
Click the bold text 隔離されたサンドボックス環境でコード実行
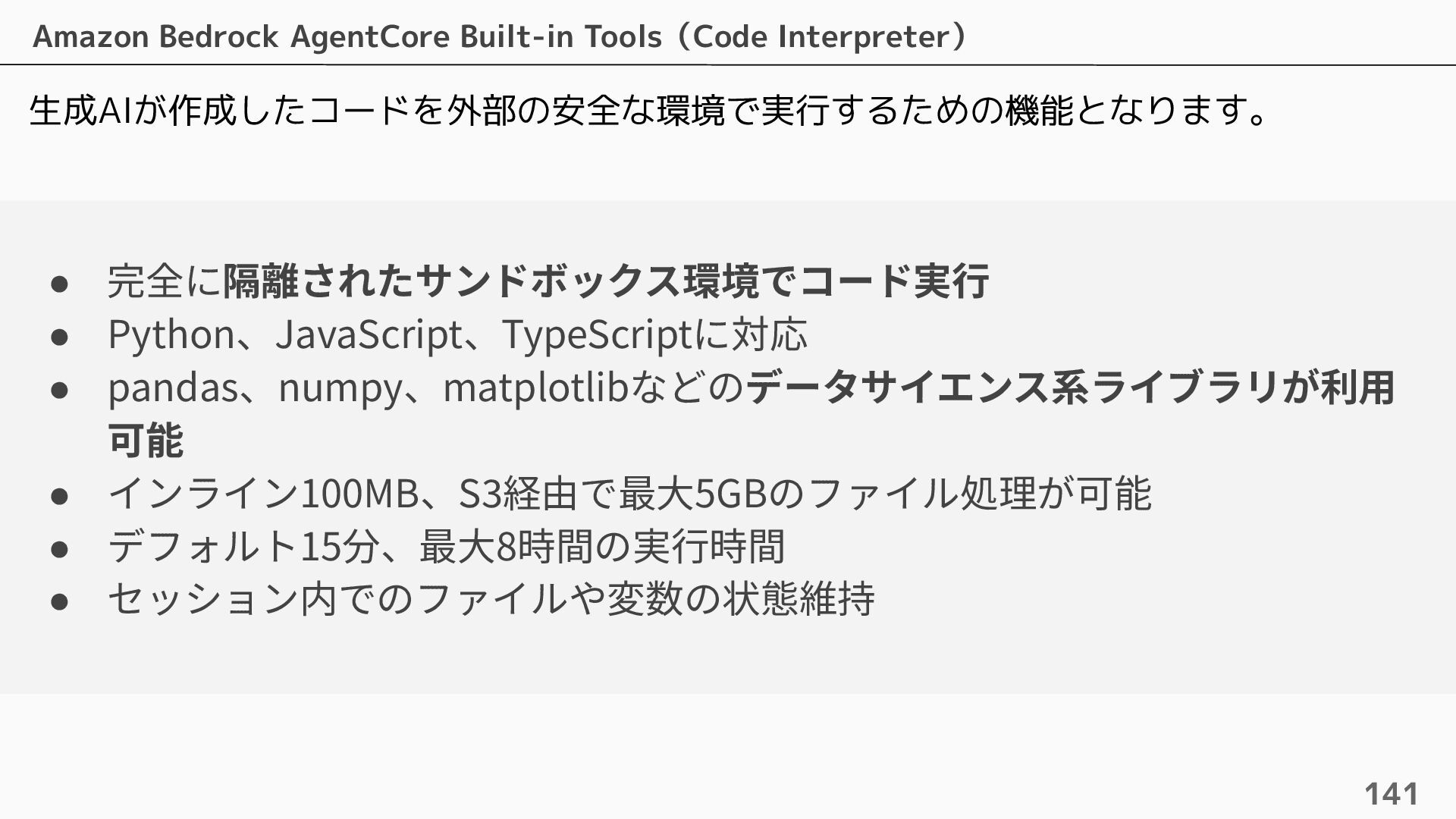(x=605, y=281)
